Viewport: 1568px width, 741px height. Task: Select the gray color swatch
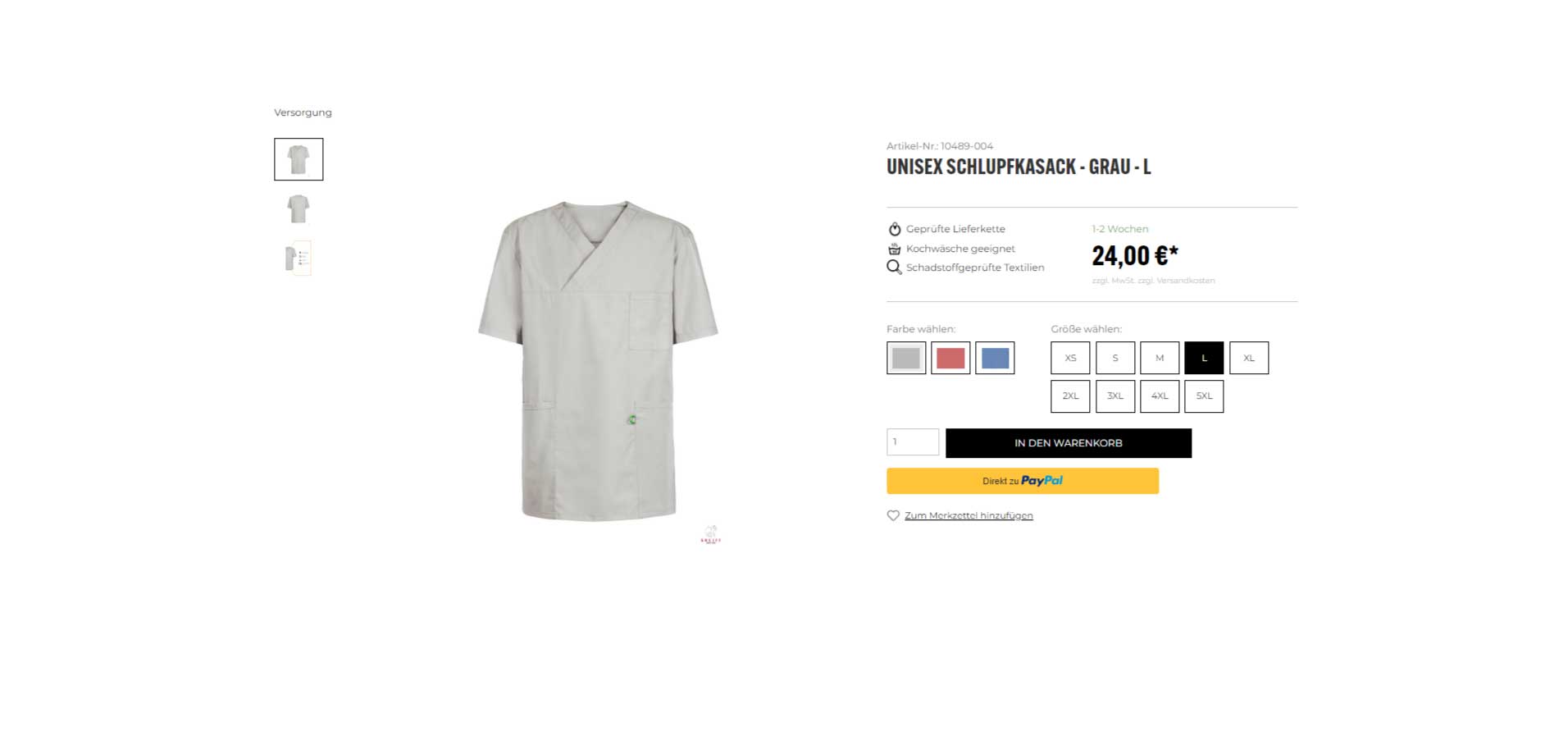point(906,358)
